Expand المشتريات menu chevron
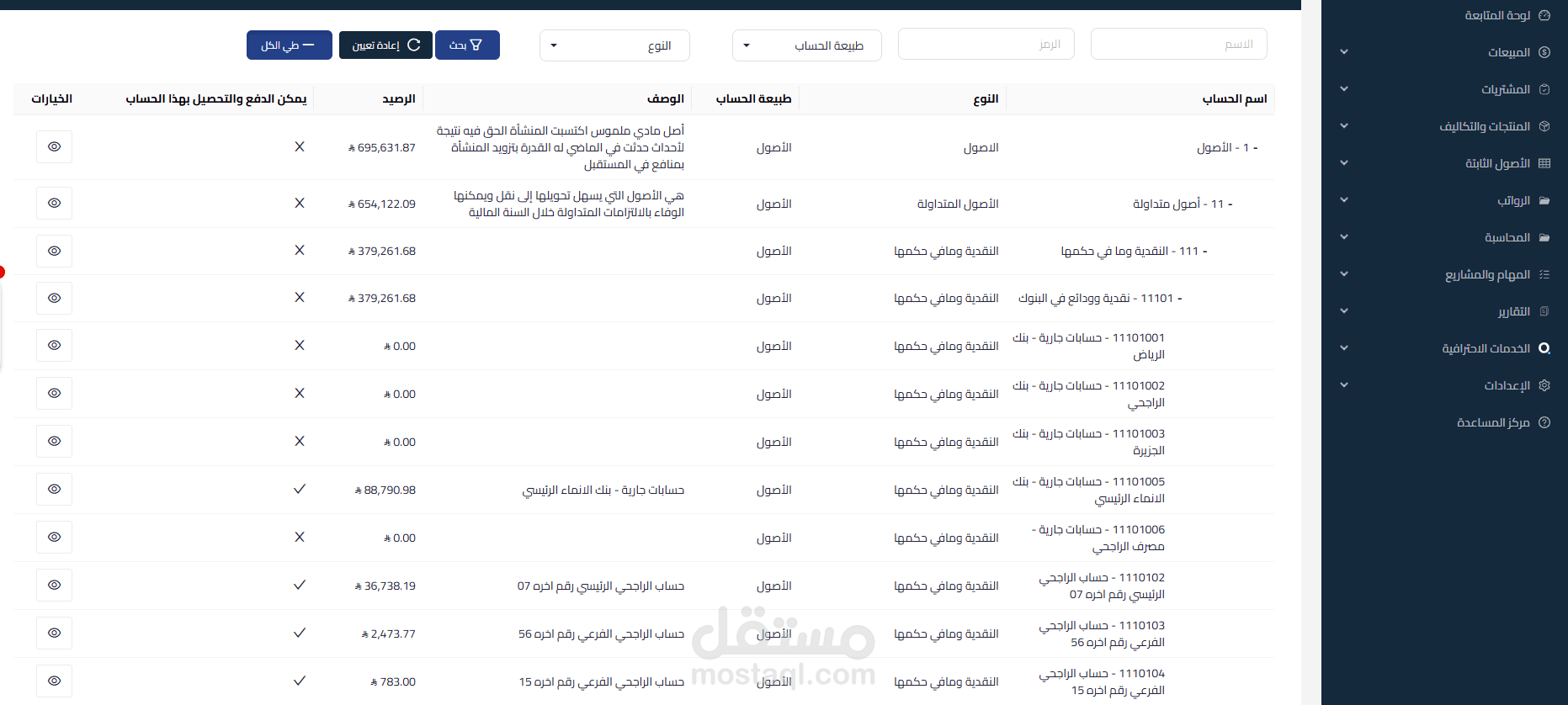This screenshot has width=1568, height=705. [x=1344, y=89]
